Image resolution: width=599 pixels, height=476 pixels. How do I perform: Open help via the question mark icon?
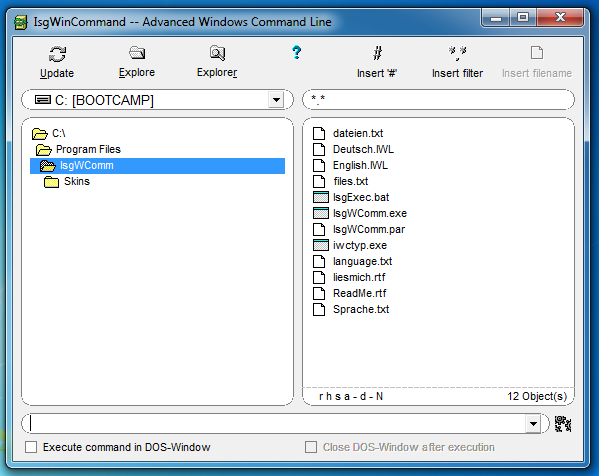pyautogui.click(x=296, y=52)
